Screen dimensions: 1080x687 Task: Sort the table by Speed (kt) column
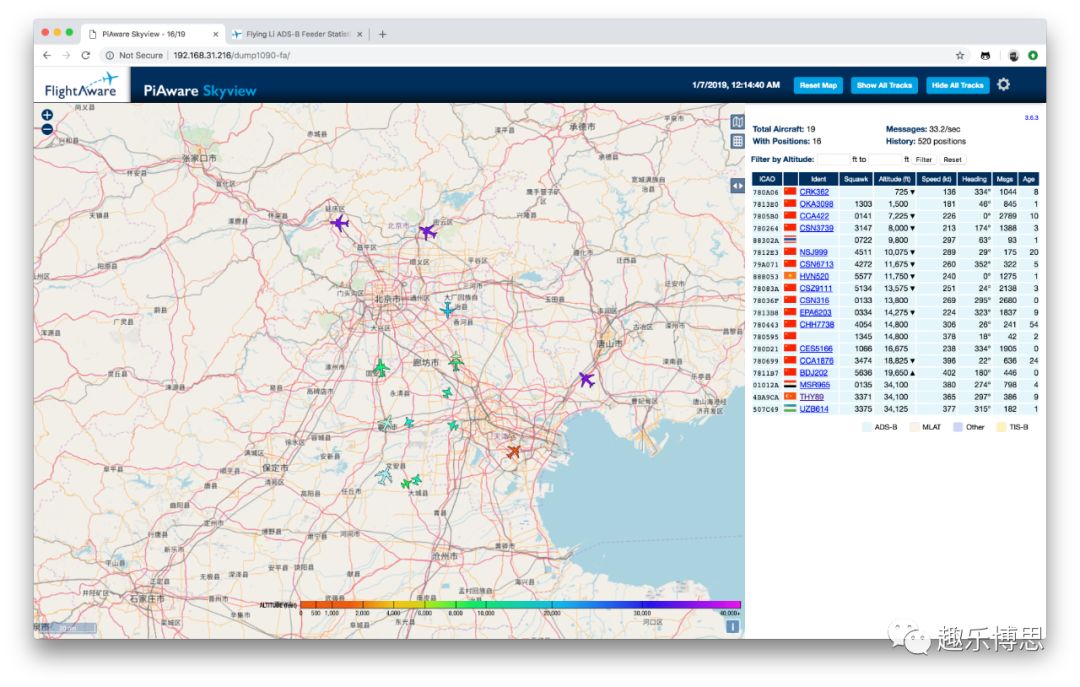(937, 179)
